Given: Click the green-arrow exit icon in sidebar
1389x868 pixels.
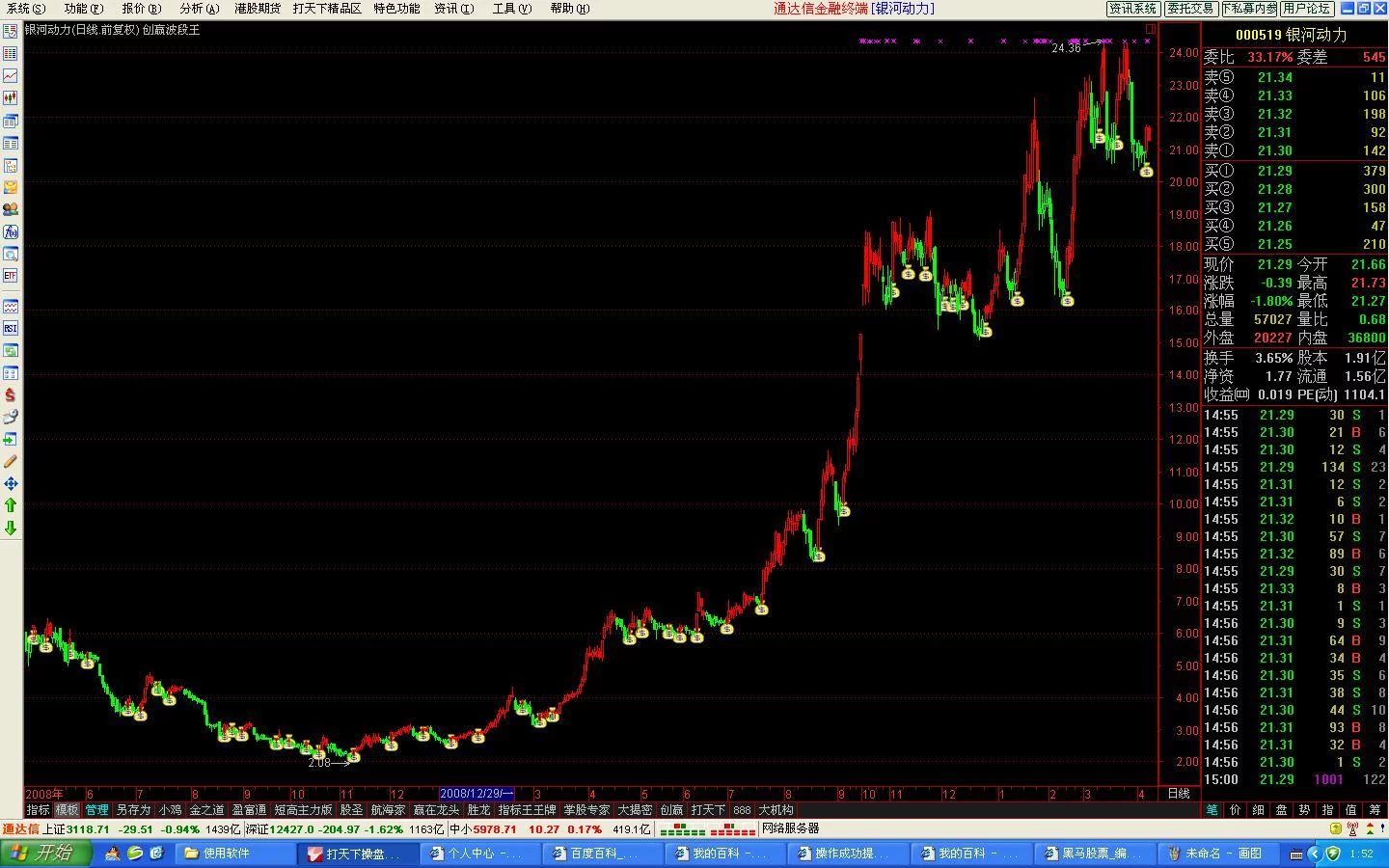Looking at the screenshot, I should click(x=11, y=440).
